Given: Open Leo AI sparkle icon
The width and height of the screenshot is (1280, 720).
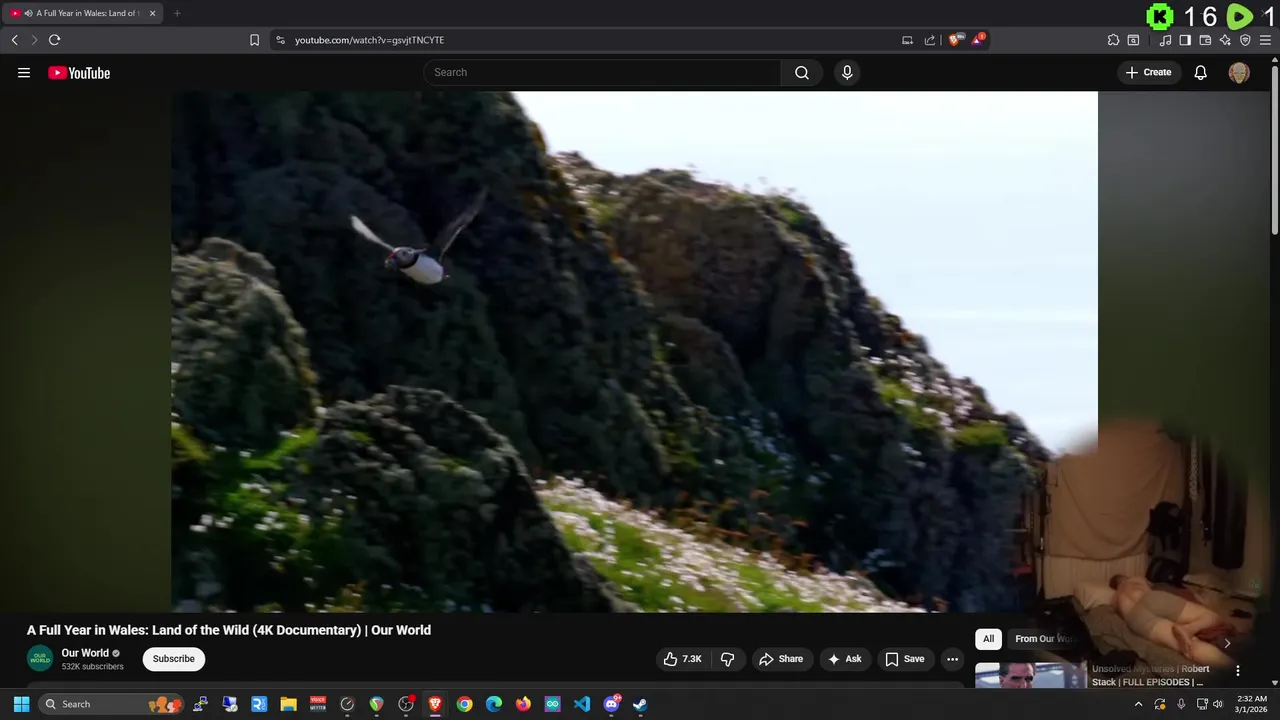Looking at the screenshot, I should point(1225,40).
